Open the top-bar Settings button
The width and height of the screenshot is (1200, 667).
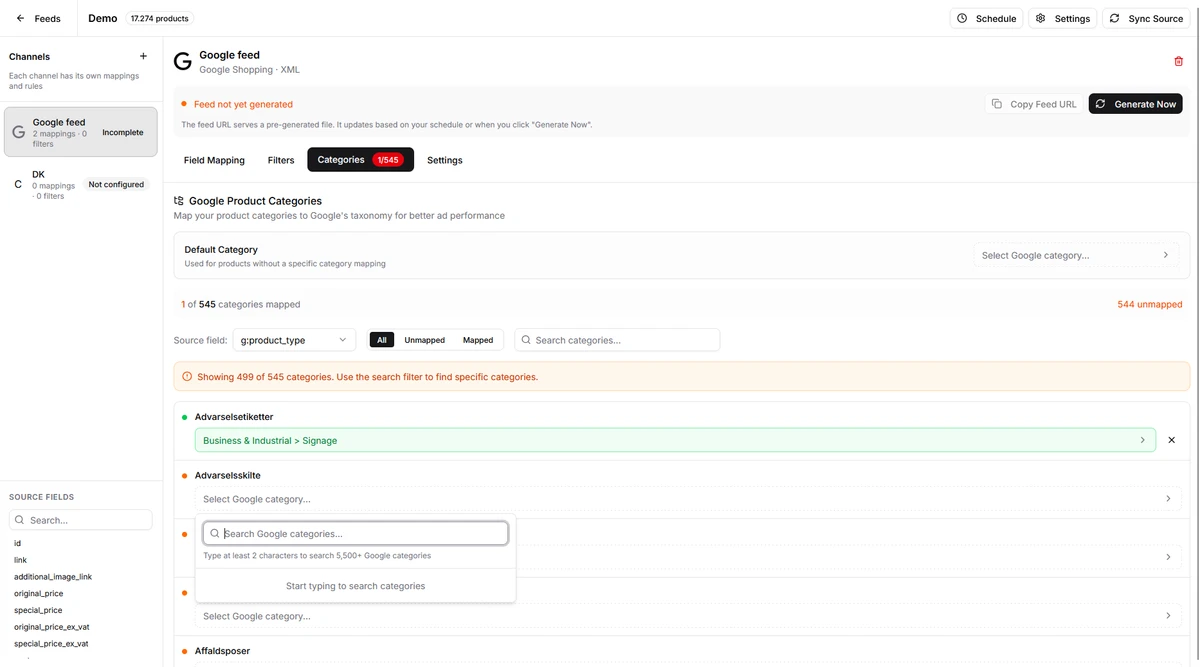(1062, 19)
